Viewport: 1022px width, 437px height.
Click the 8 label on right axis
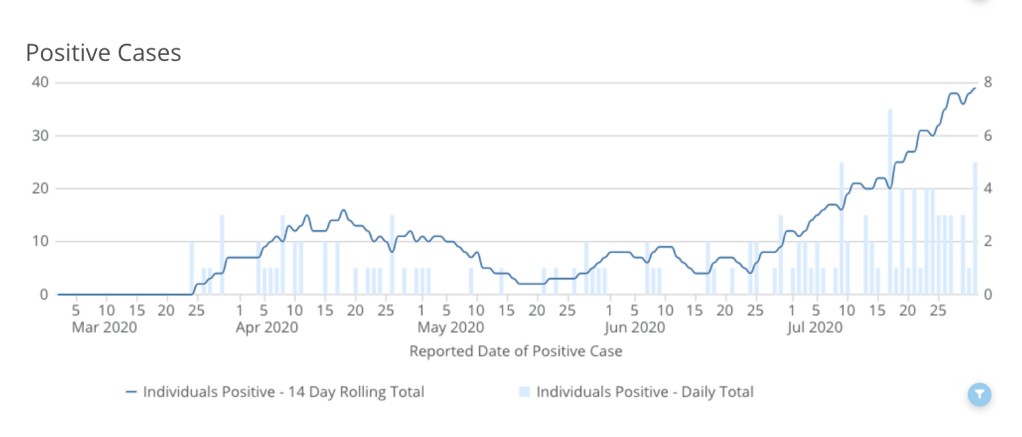988,82
